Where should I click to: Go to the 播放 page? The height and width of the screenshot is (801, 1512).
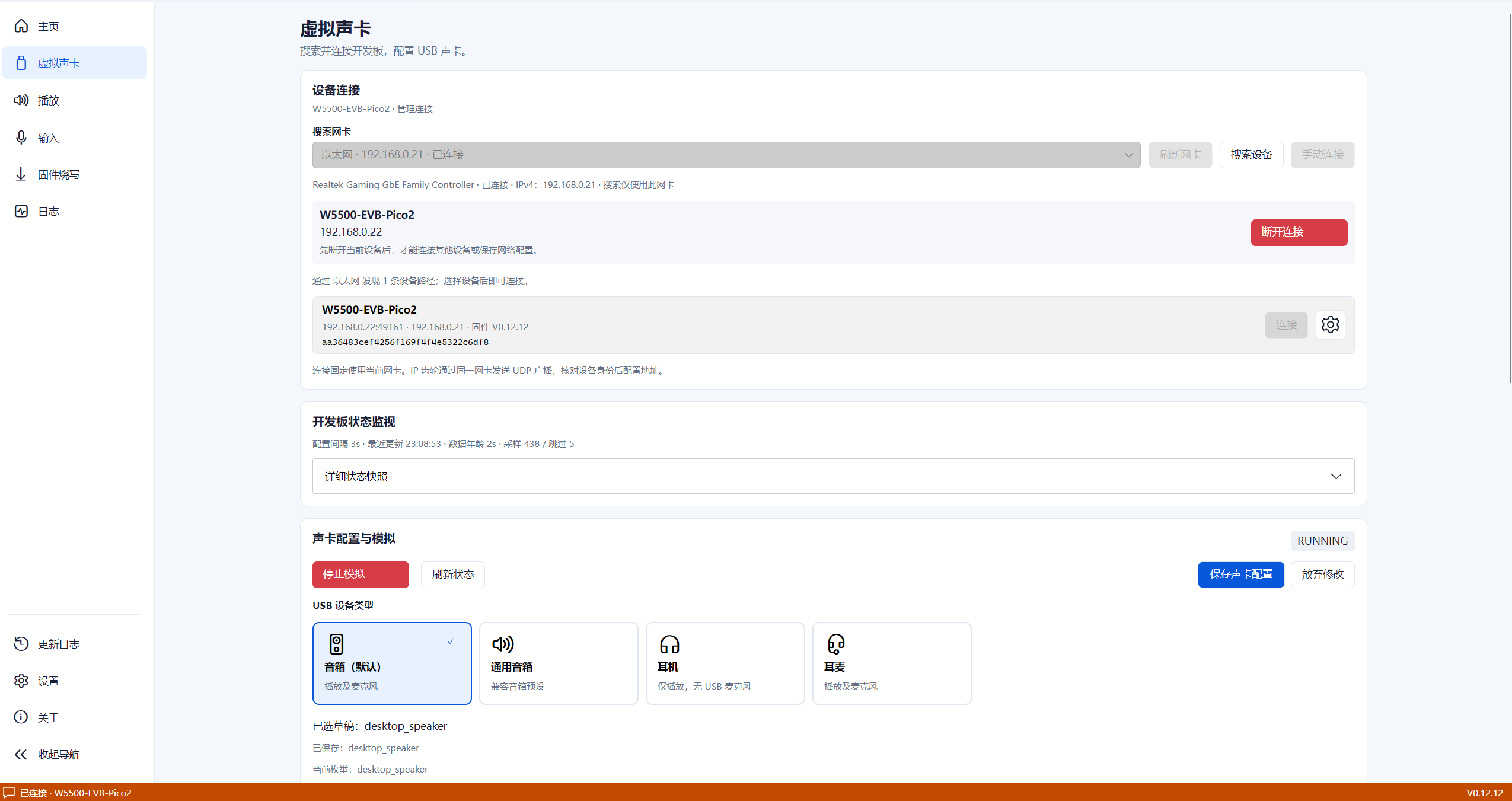point(74,100)
